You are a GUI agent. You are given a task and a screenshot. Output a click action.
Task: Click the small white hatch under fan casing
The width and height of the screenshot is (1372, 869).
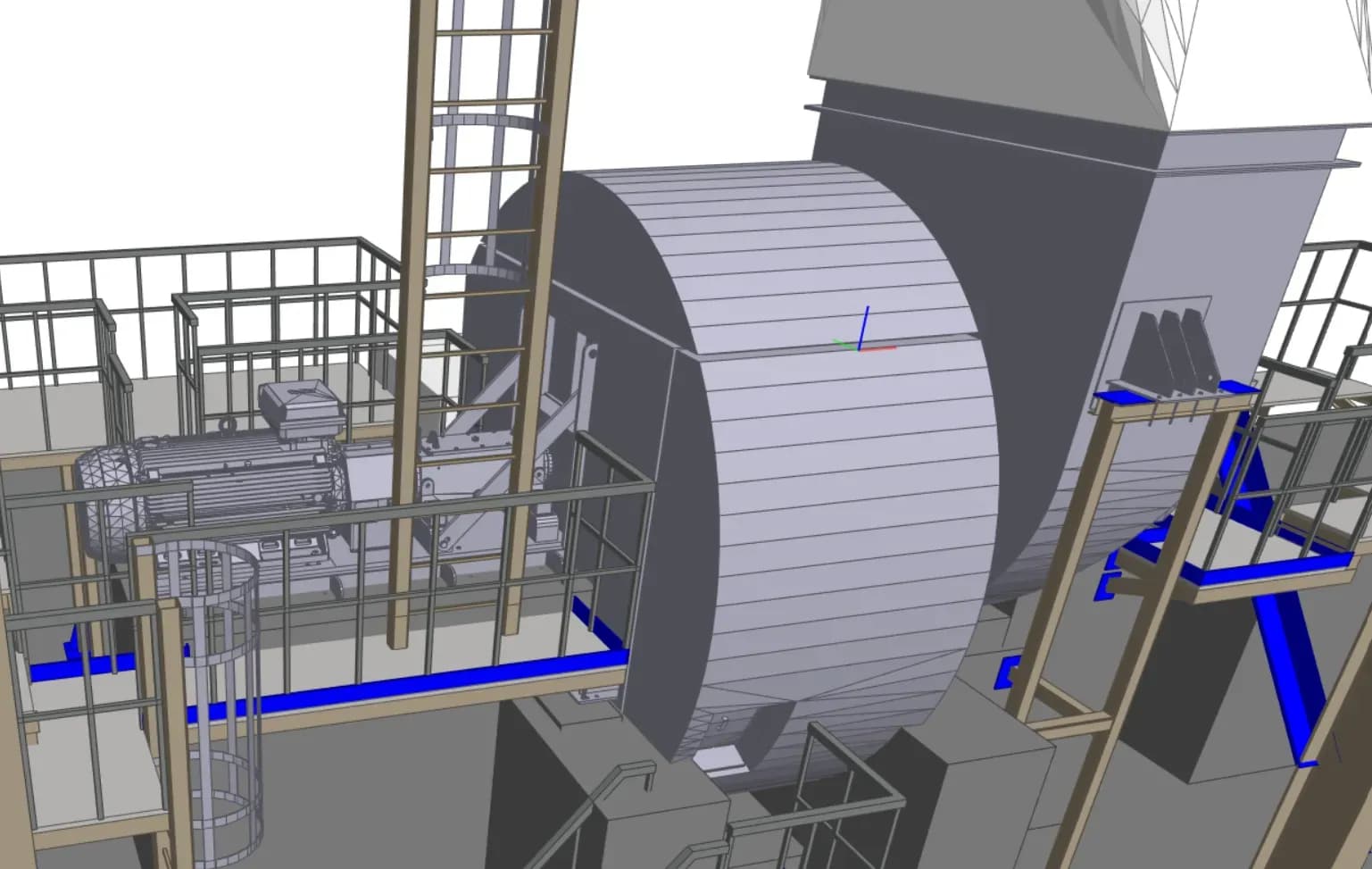[720, 759]
